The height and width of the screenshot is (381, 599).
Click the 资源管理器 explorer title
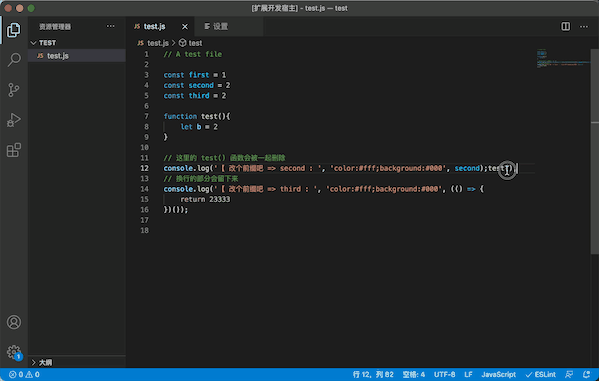(55, 27)
